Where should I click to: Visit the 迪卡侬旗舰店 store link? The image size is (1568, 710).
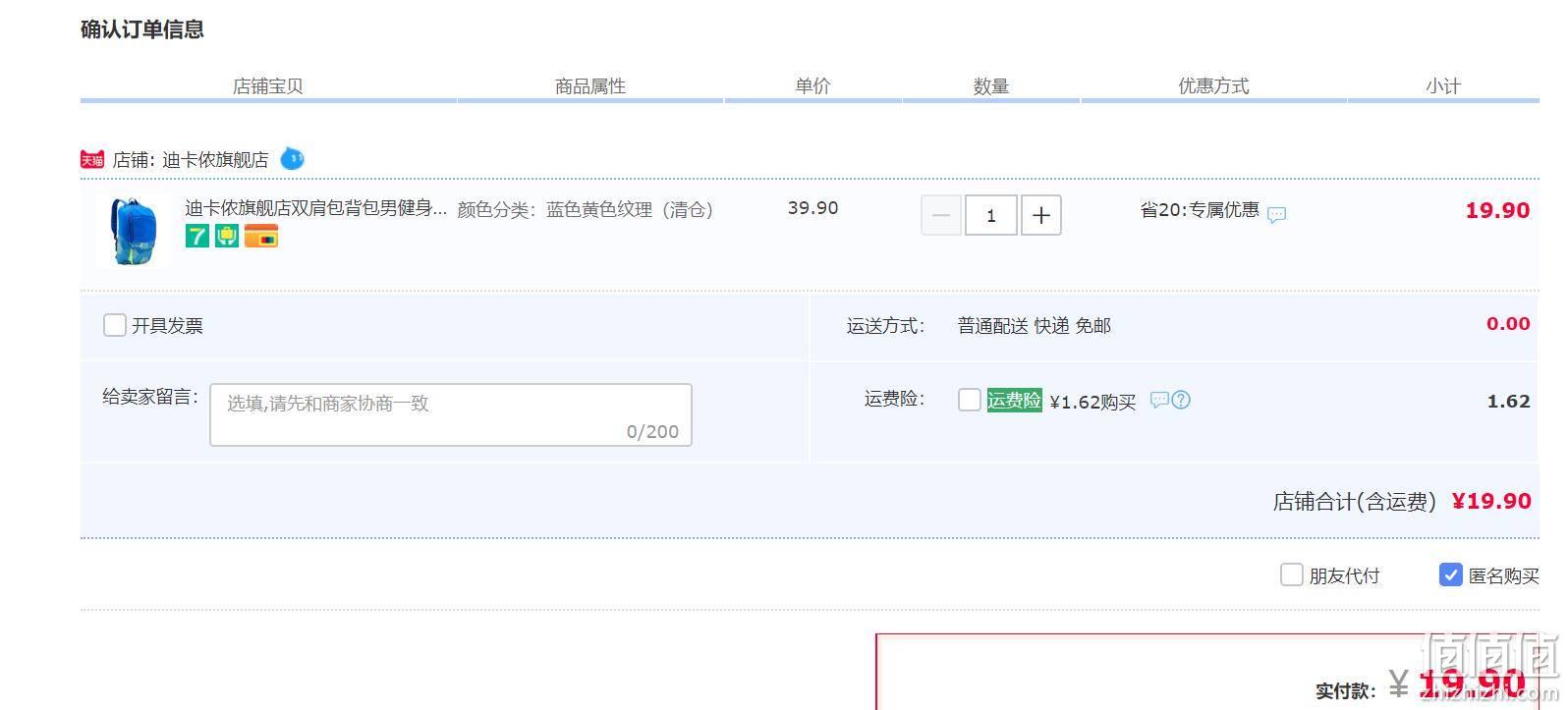click(215, 159)
